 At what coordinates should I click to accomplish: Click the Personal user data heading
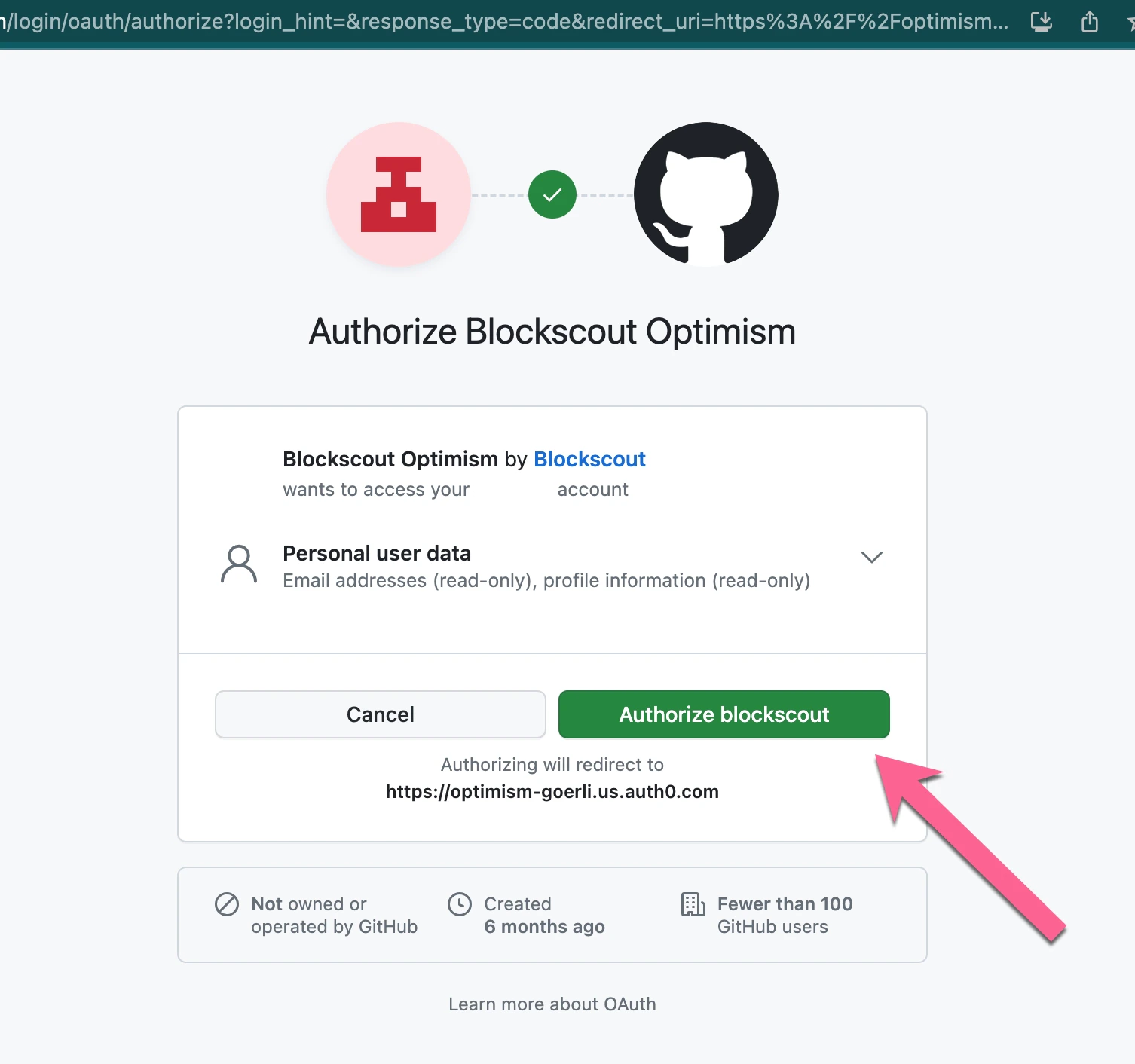pos(377,553)
